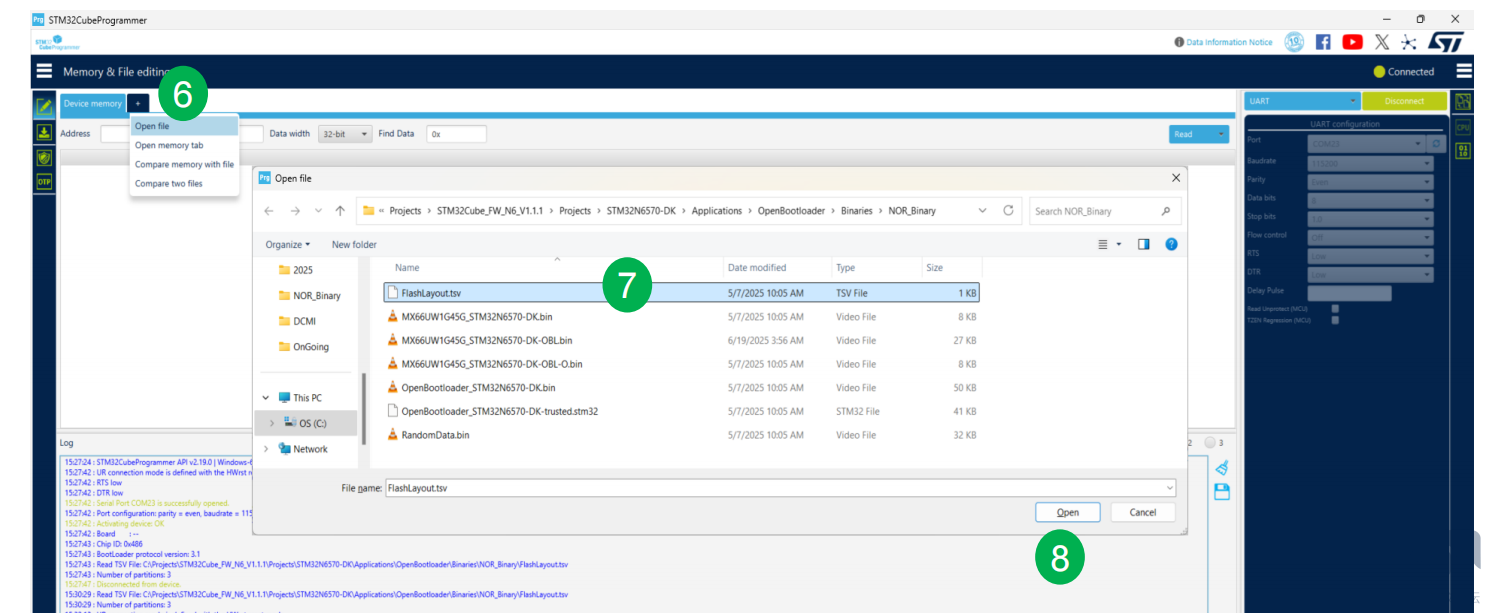Expand the UART interface dropdown
This screenshot has width=1489, height=613.
1302,101
